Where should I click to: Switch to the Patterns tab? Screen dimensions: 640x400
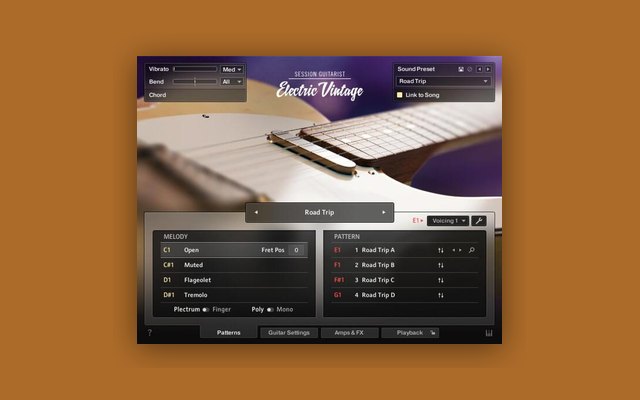pyautogui.click(x=229, y=333)
